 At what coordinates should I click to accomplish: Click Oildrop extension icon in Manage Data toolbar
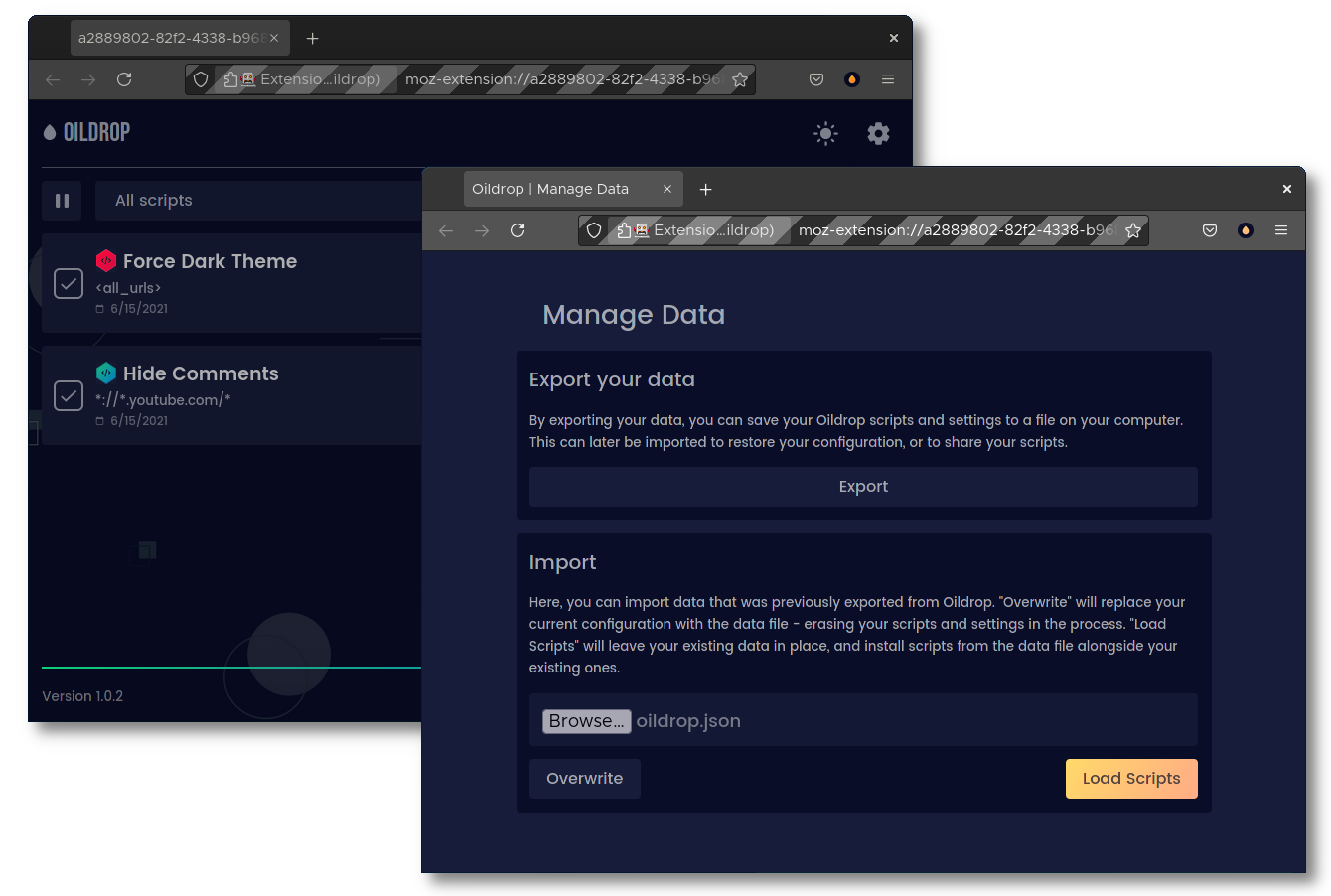coord(1246,230)
